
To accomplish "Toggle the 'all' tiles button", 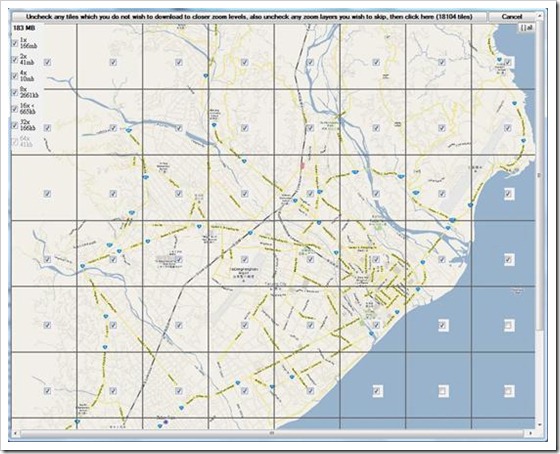I will tap(527, 28).
